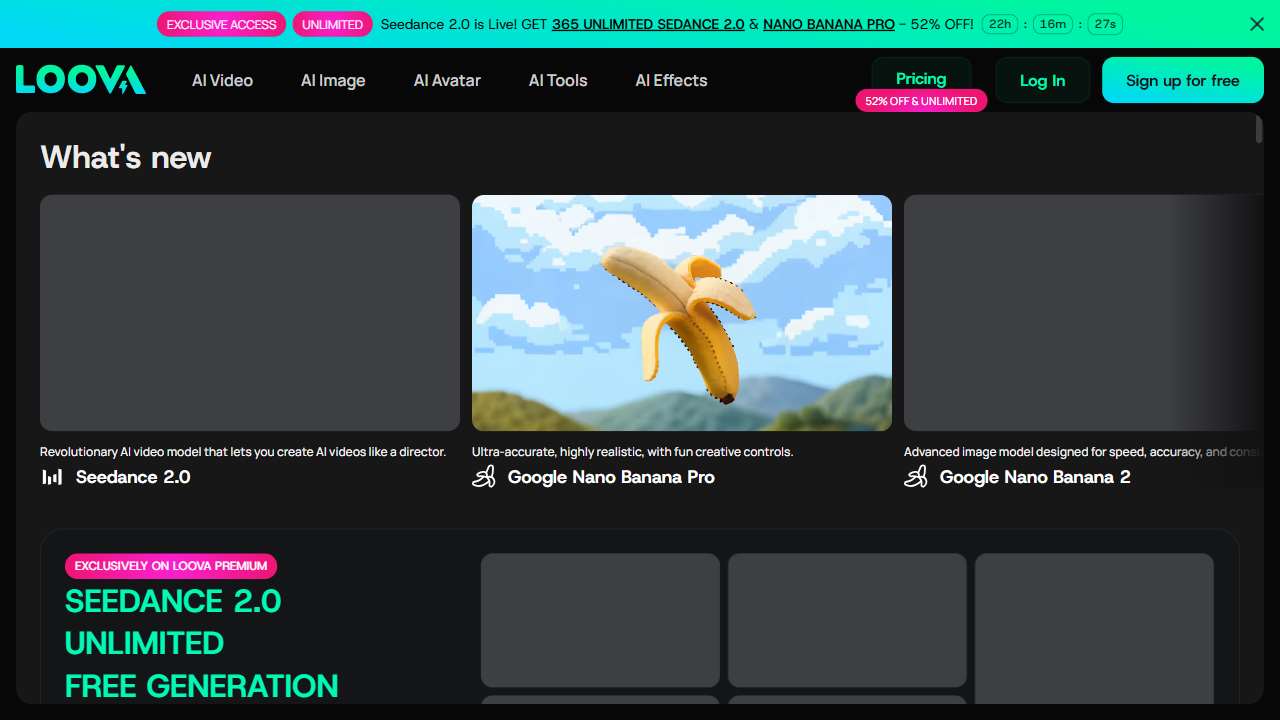Expand the AI Tools menu
The image size is (1280, 720).
pyautogui.click(x=558, y=80)
